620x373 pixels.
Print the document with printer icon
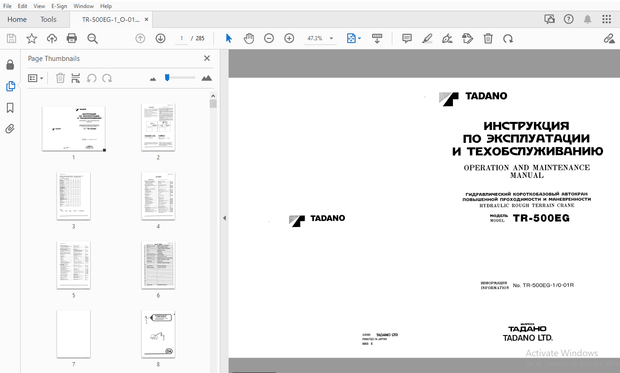[72, 38]
